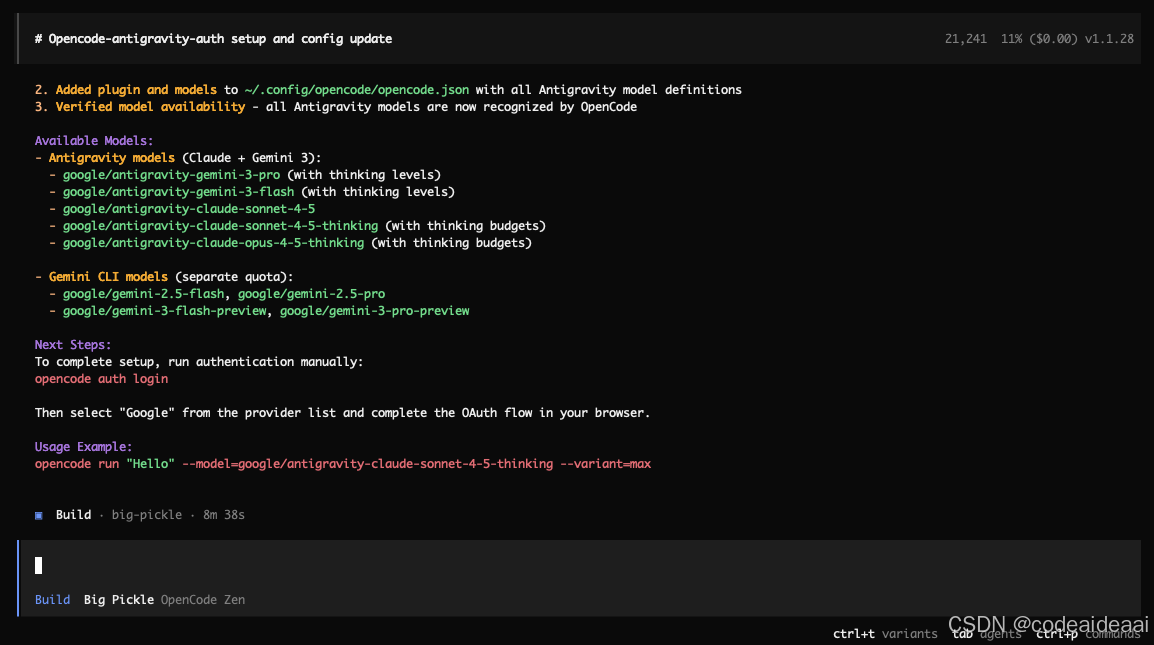Click the "big-pickle" model name in status line
The width and height of the screenshot is (1154, 645).
pyautogui.click(x=146, y=515)
